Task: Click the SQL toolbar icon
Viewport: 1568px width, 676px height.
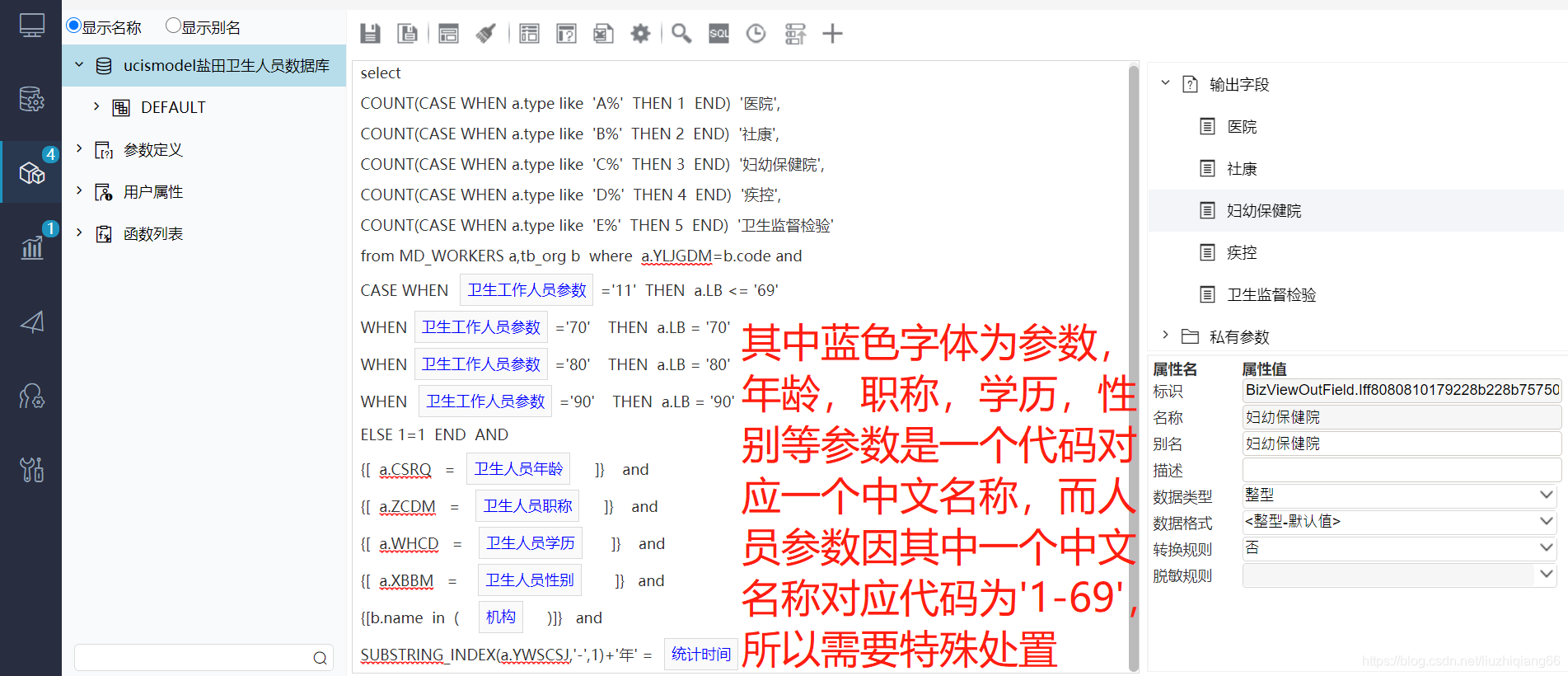Action: pos(718,34)
